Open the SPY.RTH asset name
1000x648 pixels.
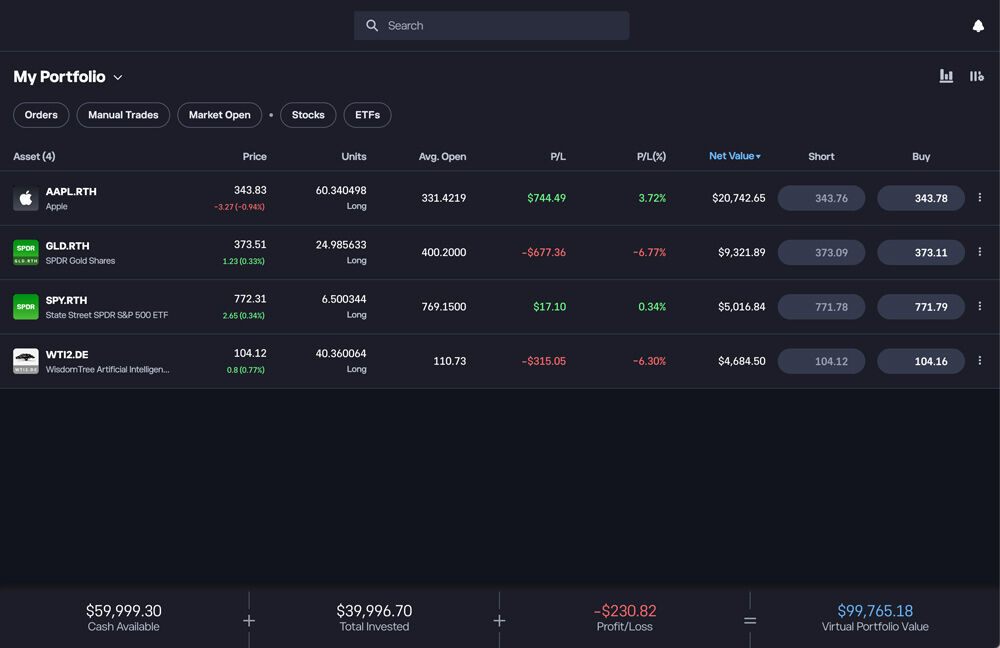click(x=66, y=300)
